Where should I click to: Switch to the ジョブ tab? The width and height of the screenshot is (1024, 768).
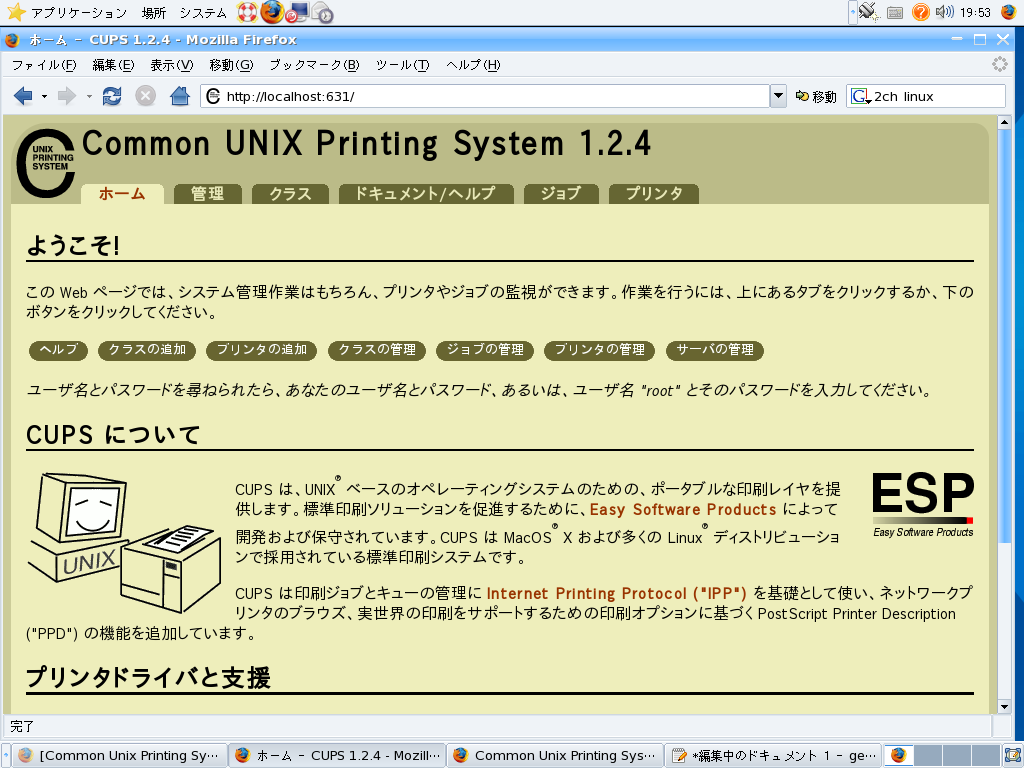point(561,194)
